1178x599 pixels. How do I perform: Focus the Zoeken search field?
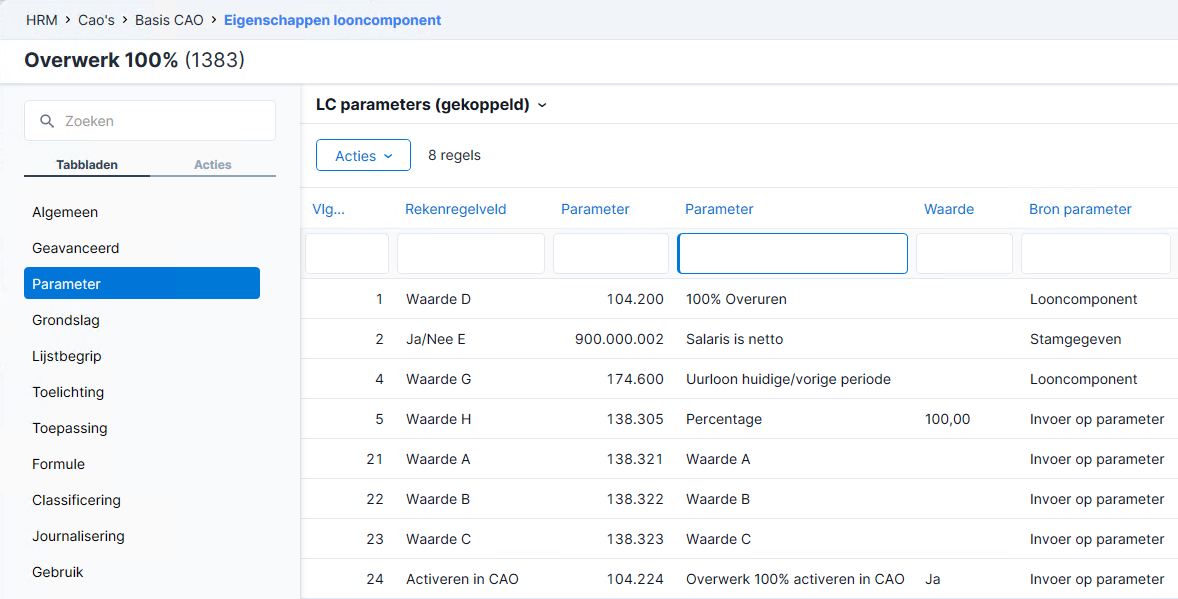click(150, 120)
